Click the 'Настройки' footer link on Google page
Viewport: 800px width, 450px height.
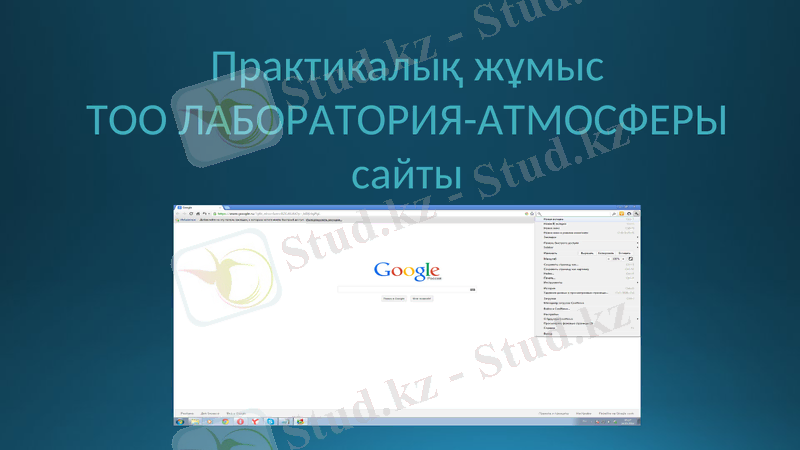click(584, 413)
